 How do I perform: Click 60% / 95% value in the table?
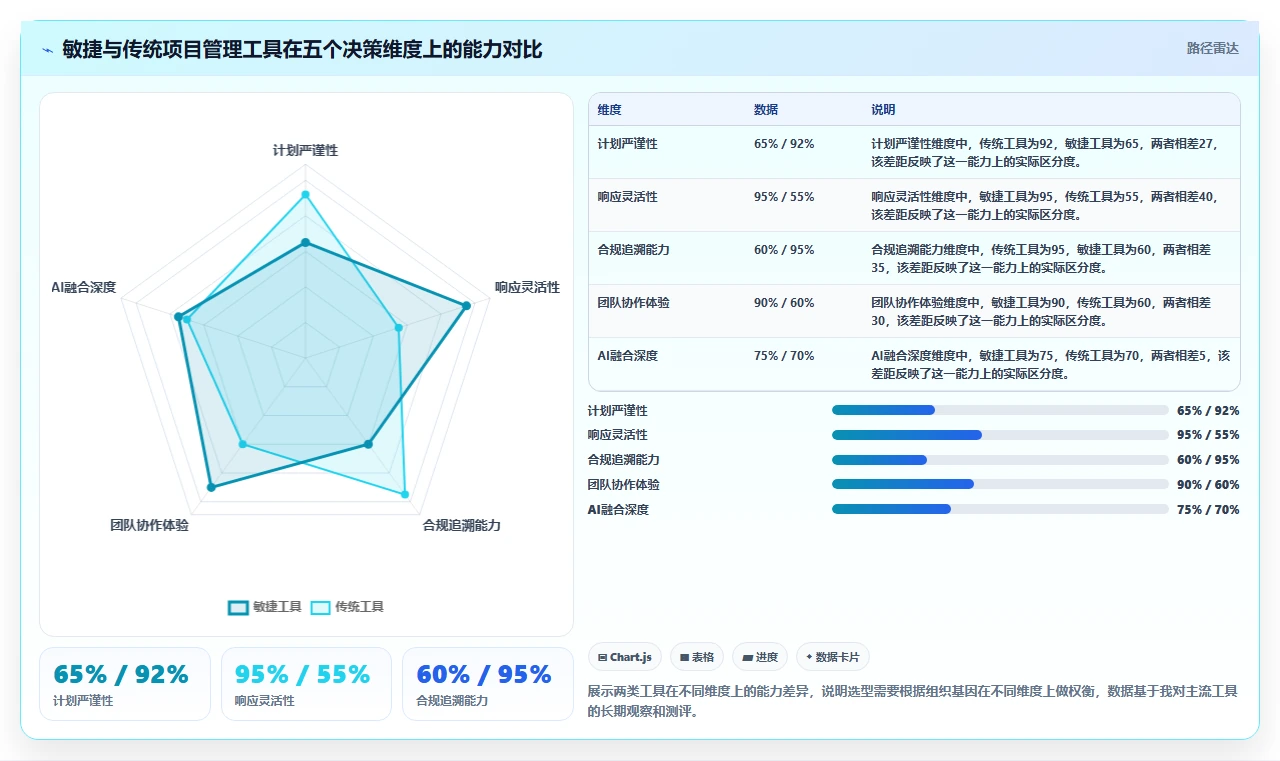pyautogui.click(x=784, y=250)
